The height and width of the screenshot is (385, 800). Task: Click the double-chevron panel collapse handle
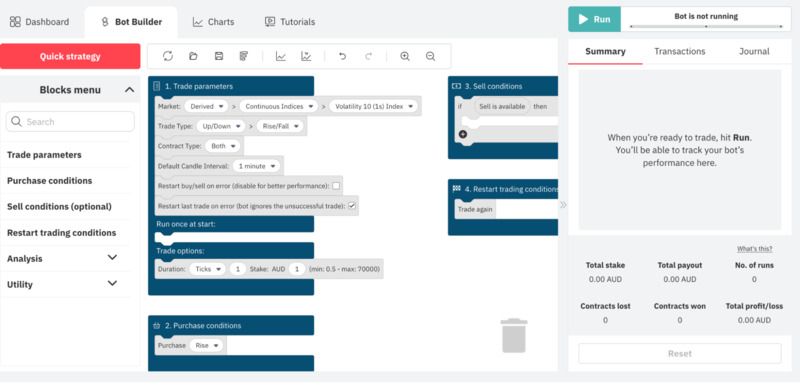[x=563, y=204]
